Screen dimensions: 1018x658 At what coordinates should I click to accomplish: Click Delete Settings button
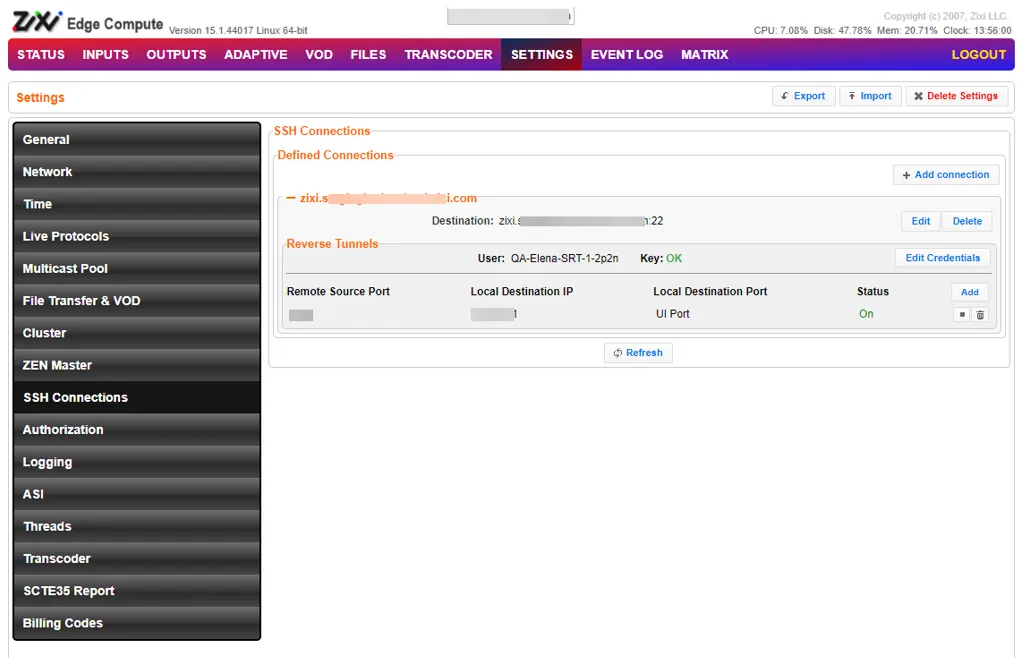point(956,96)
